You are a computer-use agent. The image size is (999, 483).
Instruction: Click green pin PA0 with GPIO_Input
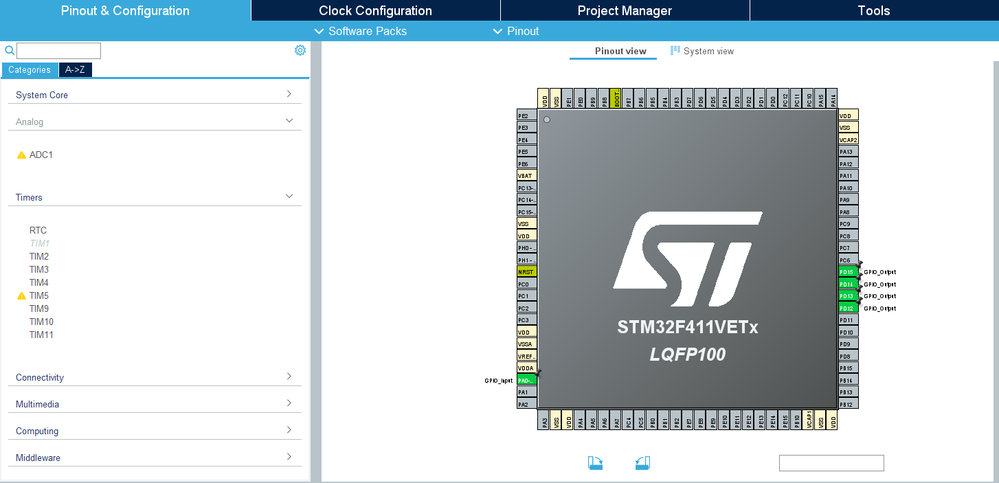pyautogui.click(x=527, y=380)
